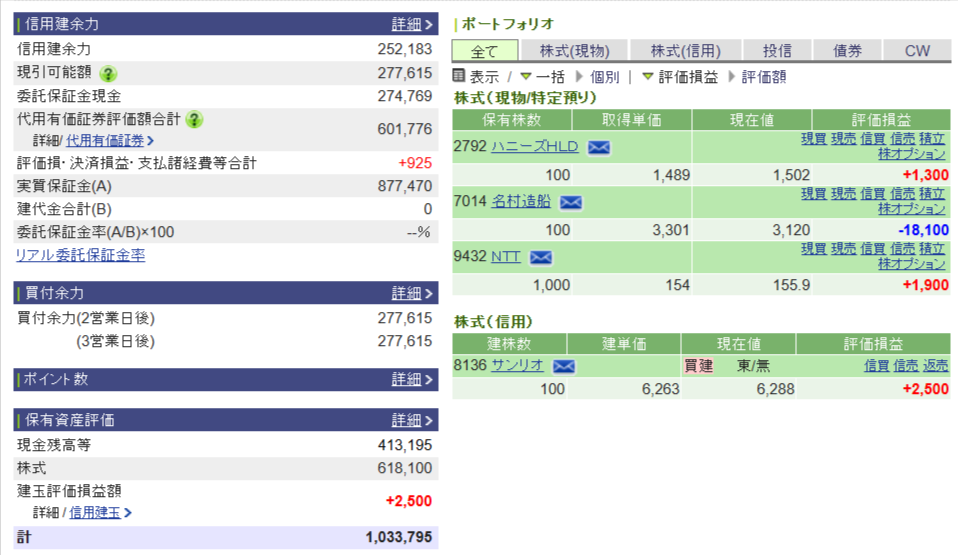The height and width of the screenshot is (555, 958).
Task: Open the 投信 tab
Action: point(777,51)
